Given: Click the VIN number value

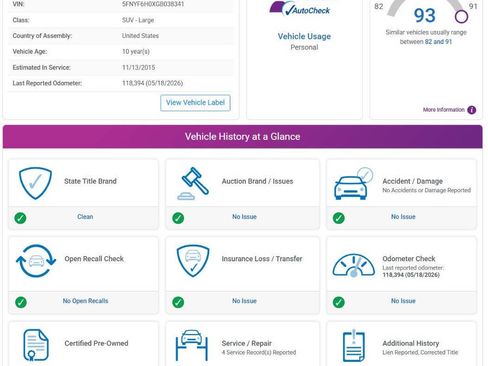Looking at the screenshot, I should (153, 4).
